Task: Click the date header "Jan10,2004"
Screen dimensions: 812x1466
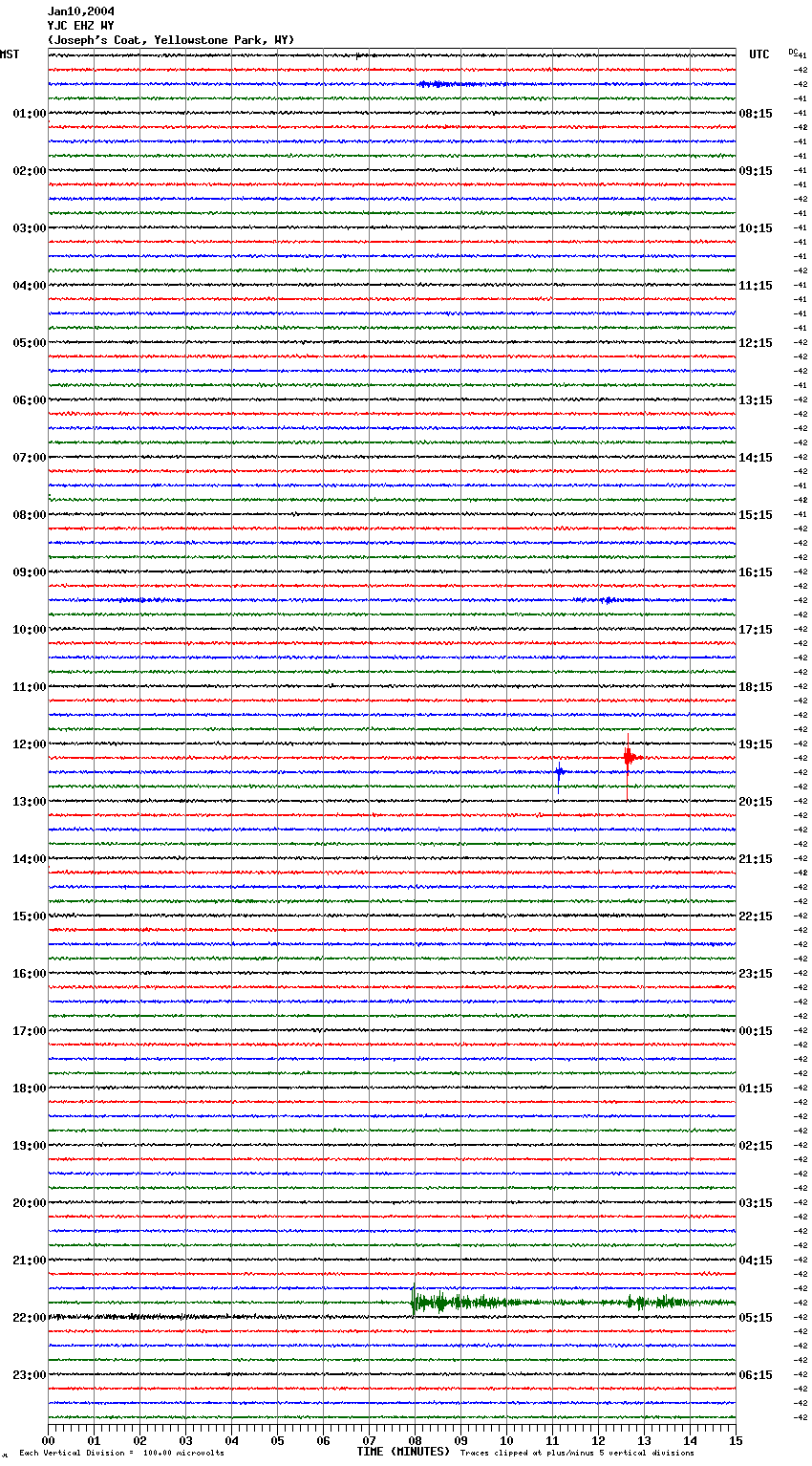Action: click(81, 11)
